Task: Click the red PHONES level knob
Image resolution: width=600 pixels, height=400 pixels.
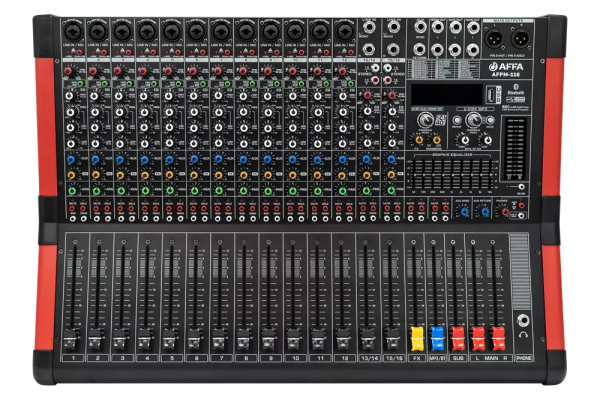Action: click(x=505, y=211)
